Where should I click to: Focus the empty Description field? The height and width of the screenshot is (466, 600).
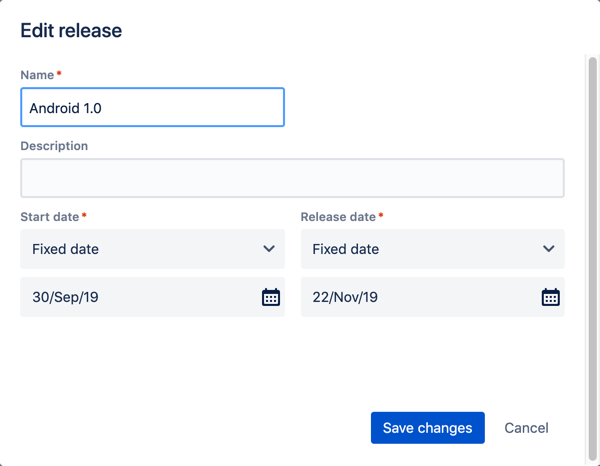point(292,178)
